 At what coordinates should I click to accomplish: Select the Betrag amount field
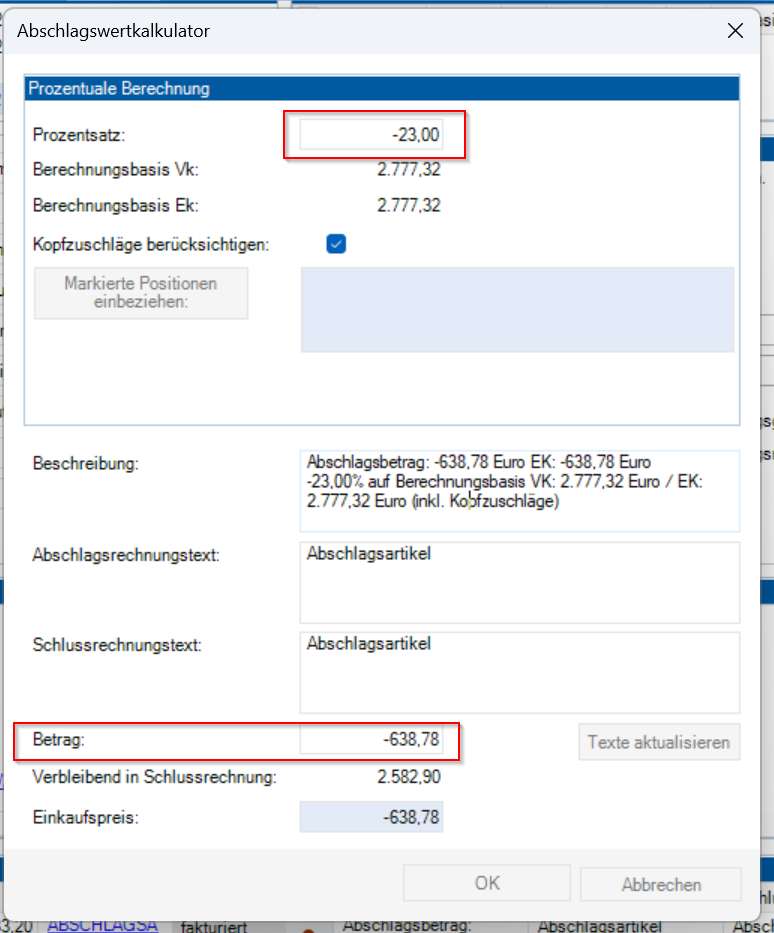click(371, 741)
